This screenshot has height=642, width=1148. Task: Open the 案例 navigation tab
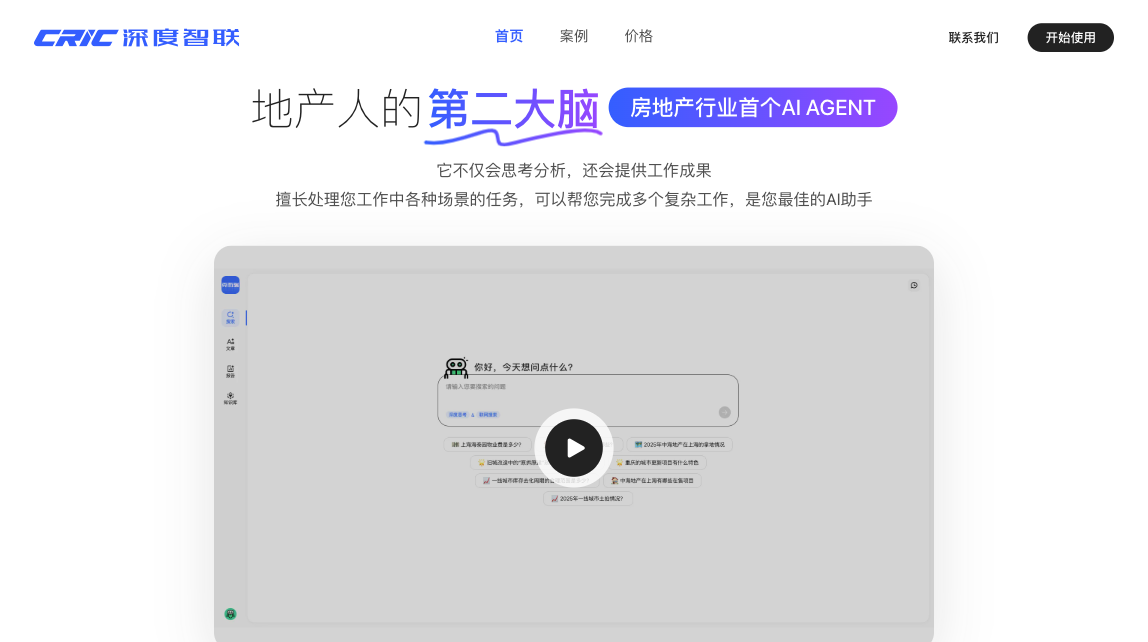pyautogui.click(x=574, y=36)
